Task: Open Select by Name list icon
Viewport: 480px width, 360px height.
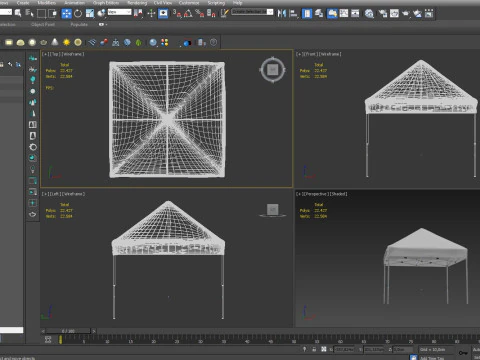Action: tap(29, 13)
